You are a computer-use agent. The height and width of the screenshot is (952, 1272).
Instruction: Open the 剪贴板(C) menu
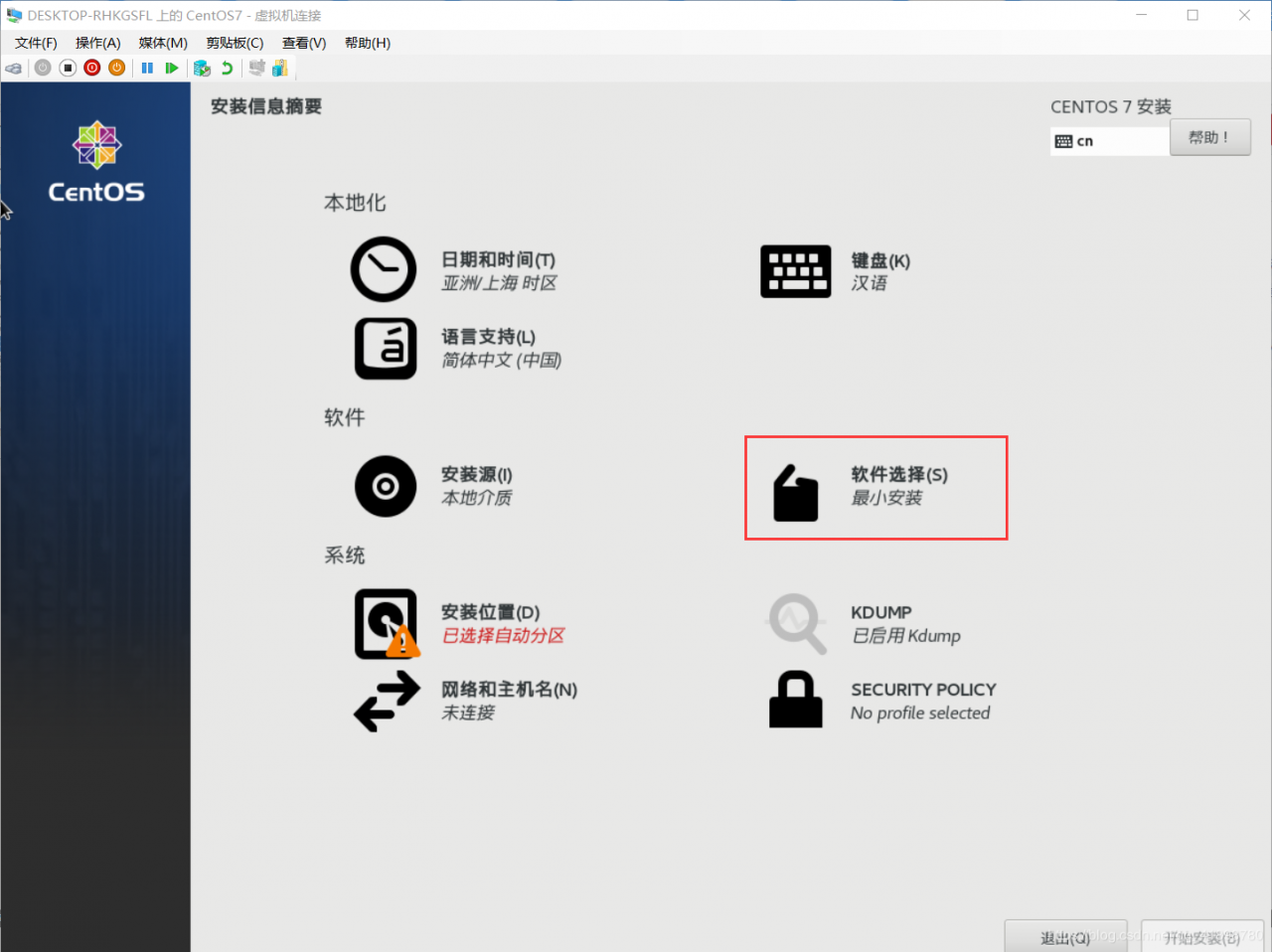tap(235, 43)
